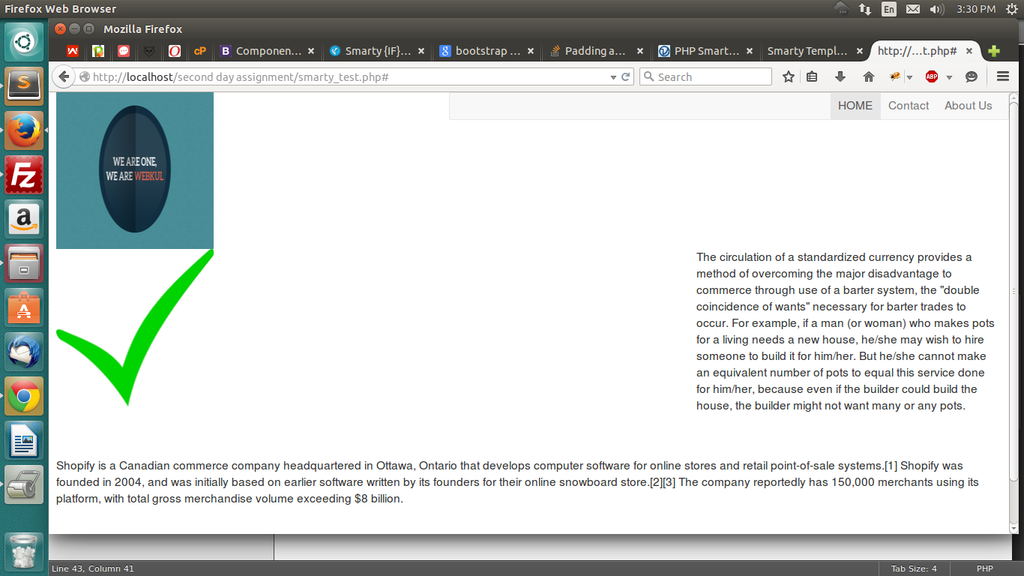Image resolution: width=1024 pixels, height=576 pixels.
Task: Focus the Firefox Search box
Action: coord(705,76)
